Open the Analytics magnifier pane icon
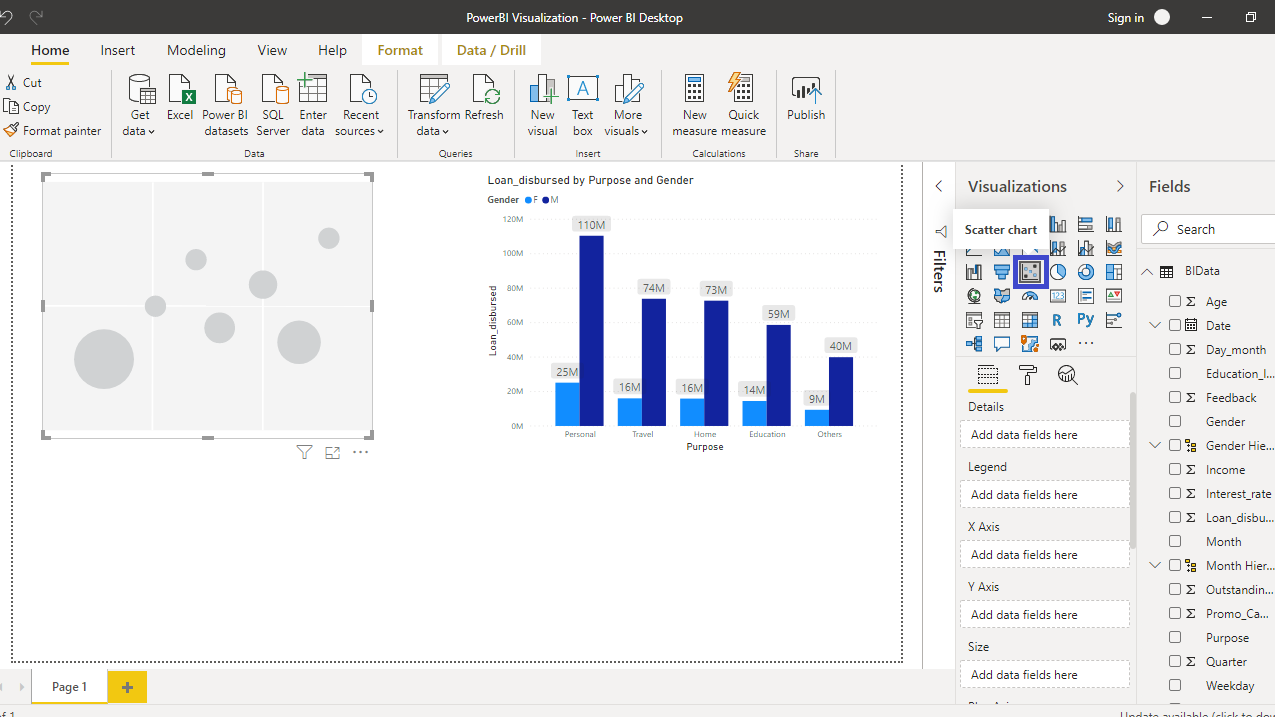The image size is (1275, 717). point(1068,376)
